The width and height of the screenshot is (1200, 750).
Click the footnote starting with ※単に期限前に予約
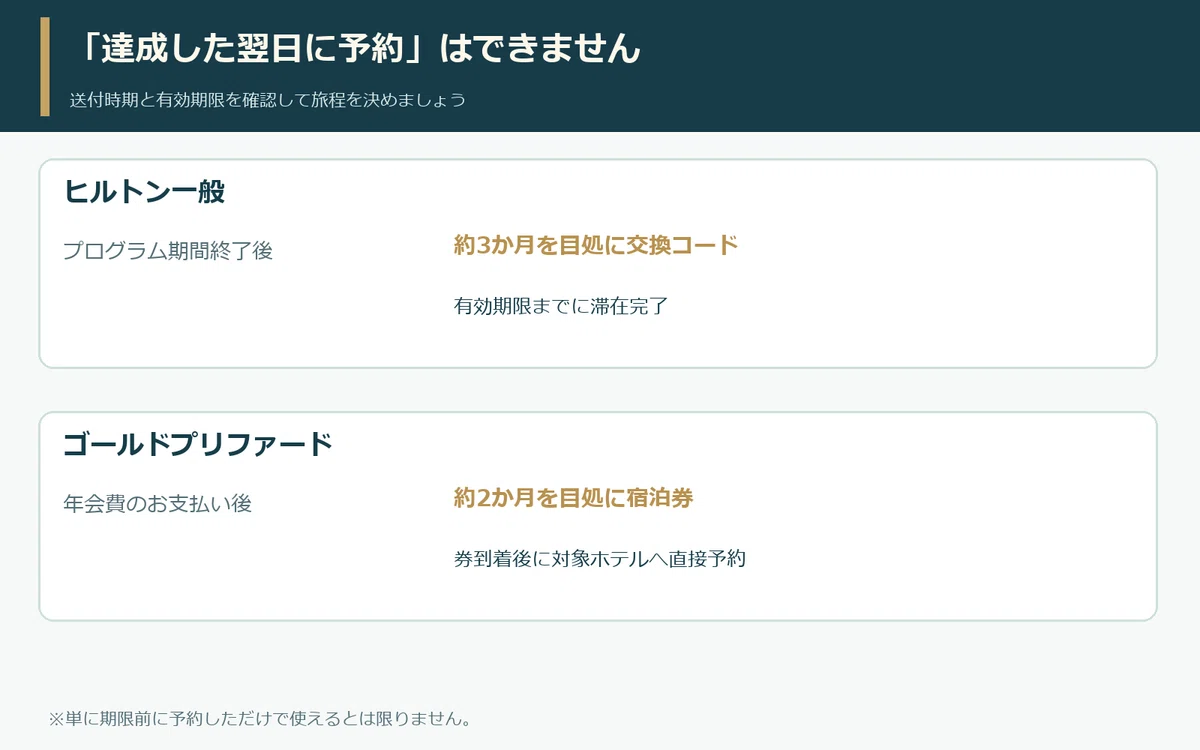(x=260, y=718)
